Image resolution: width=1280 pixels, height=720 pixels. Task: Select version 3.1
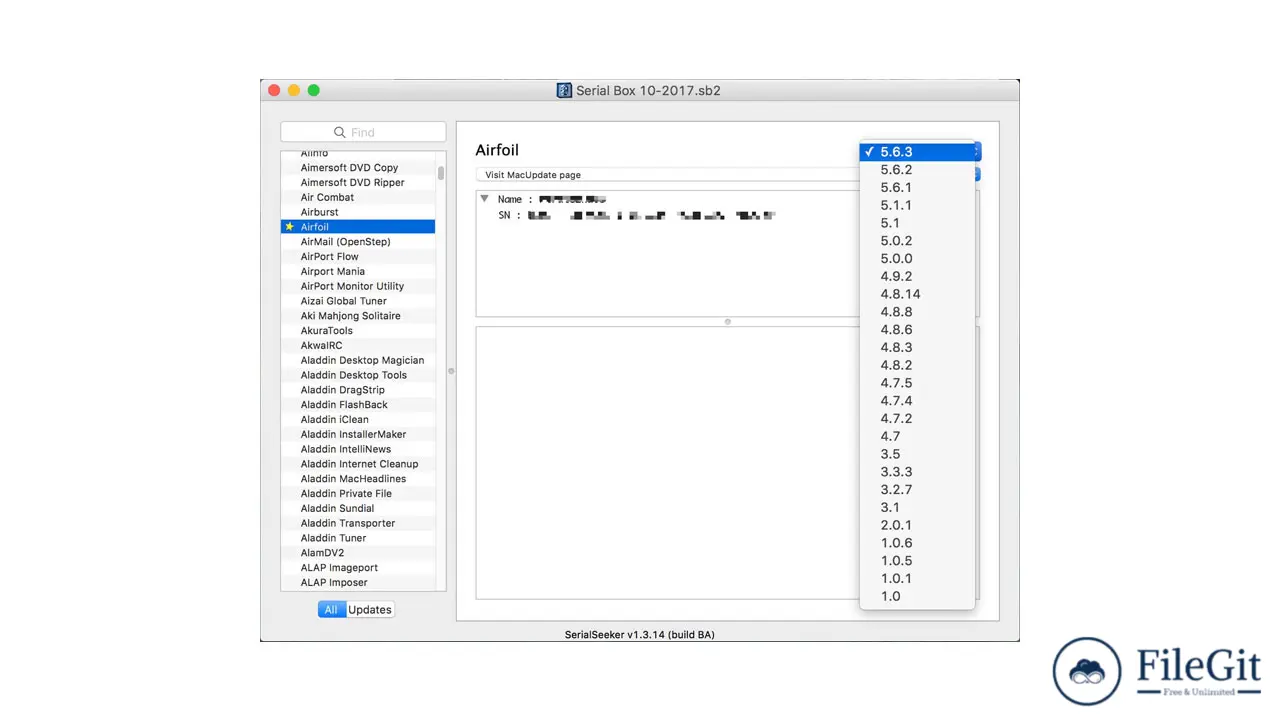917,507
